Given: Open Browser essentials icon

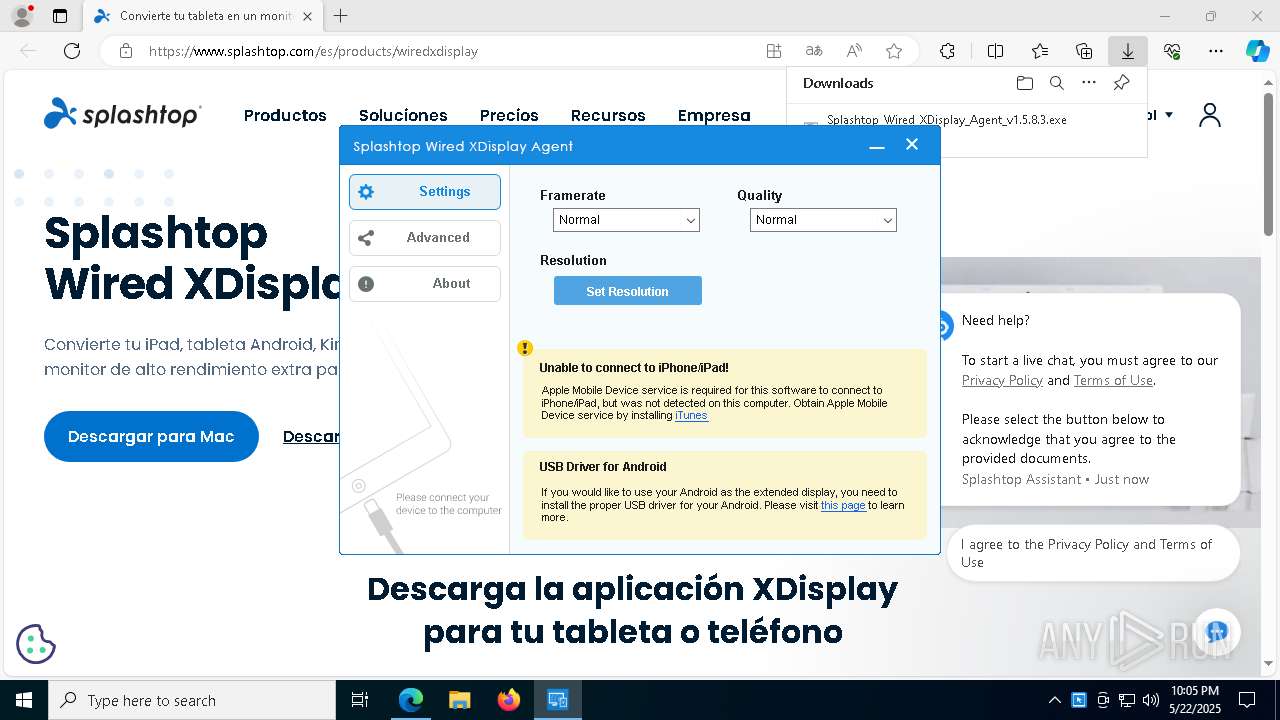Looking at the screenshot, I should point(1172,51).
